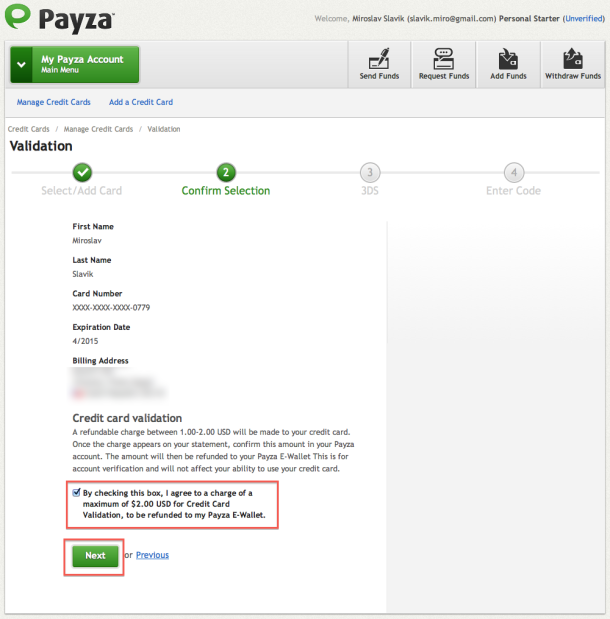This screenshot has height=619, width=610.
Task: Open Add a Credit Card tab
Action: click(x=141, y=102)
